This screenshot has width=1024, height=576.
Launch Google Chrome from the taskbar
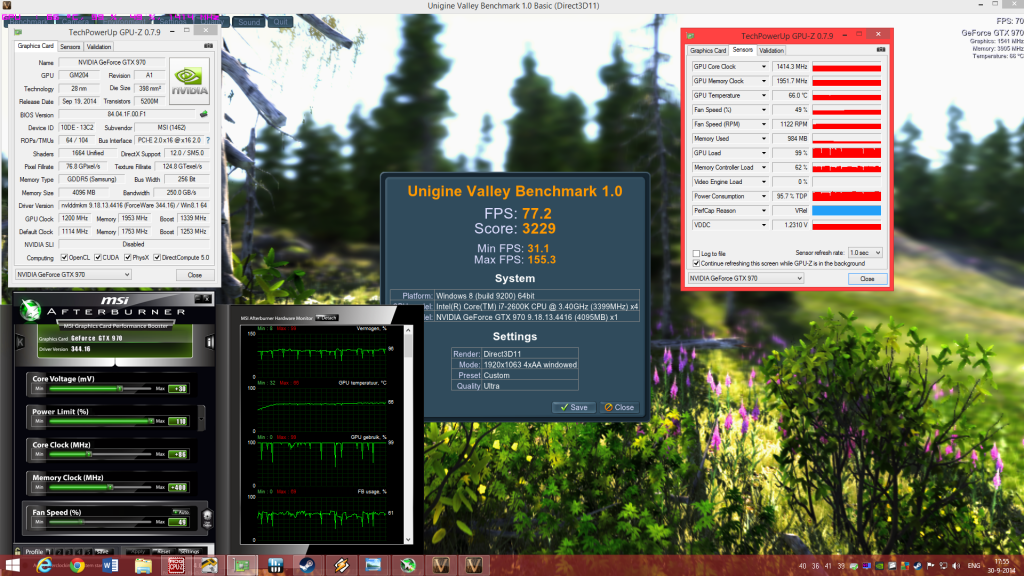pyautogui.click(x=75, y=566)
